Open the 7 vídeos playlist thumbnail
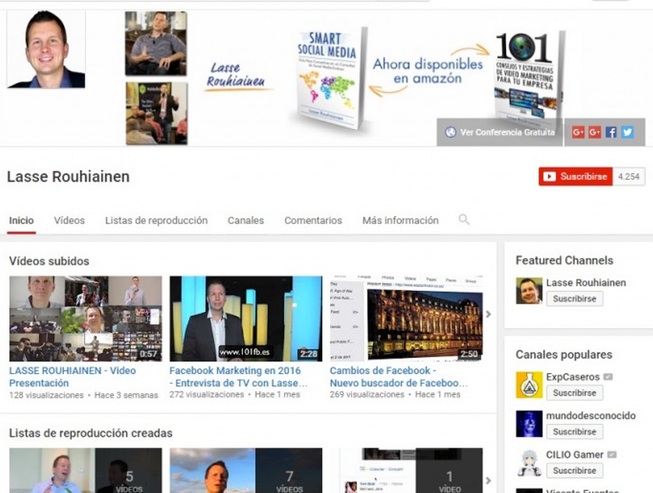The height and width of the screenshot is (493, 653). (x=246, y=471)
